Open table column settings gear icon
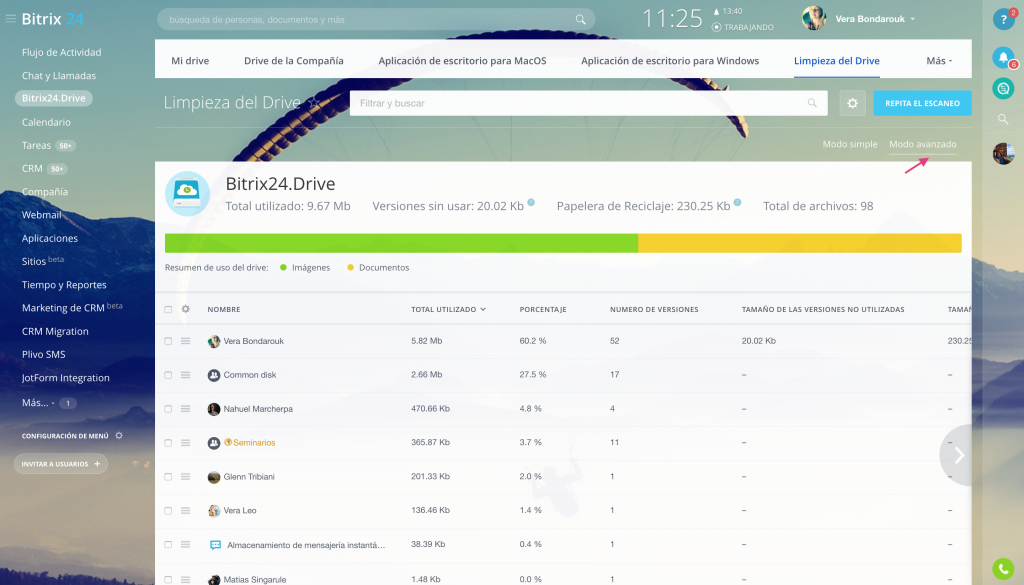 [x=185, y=309]
